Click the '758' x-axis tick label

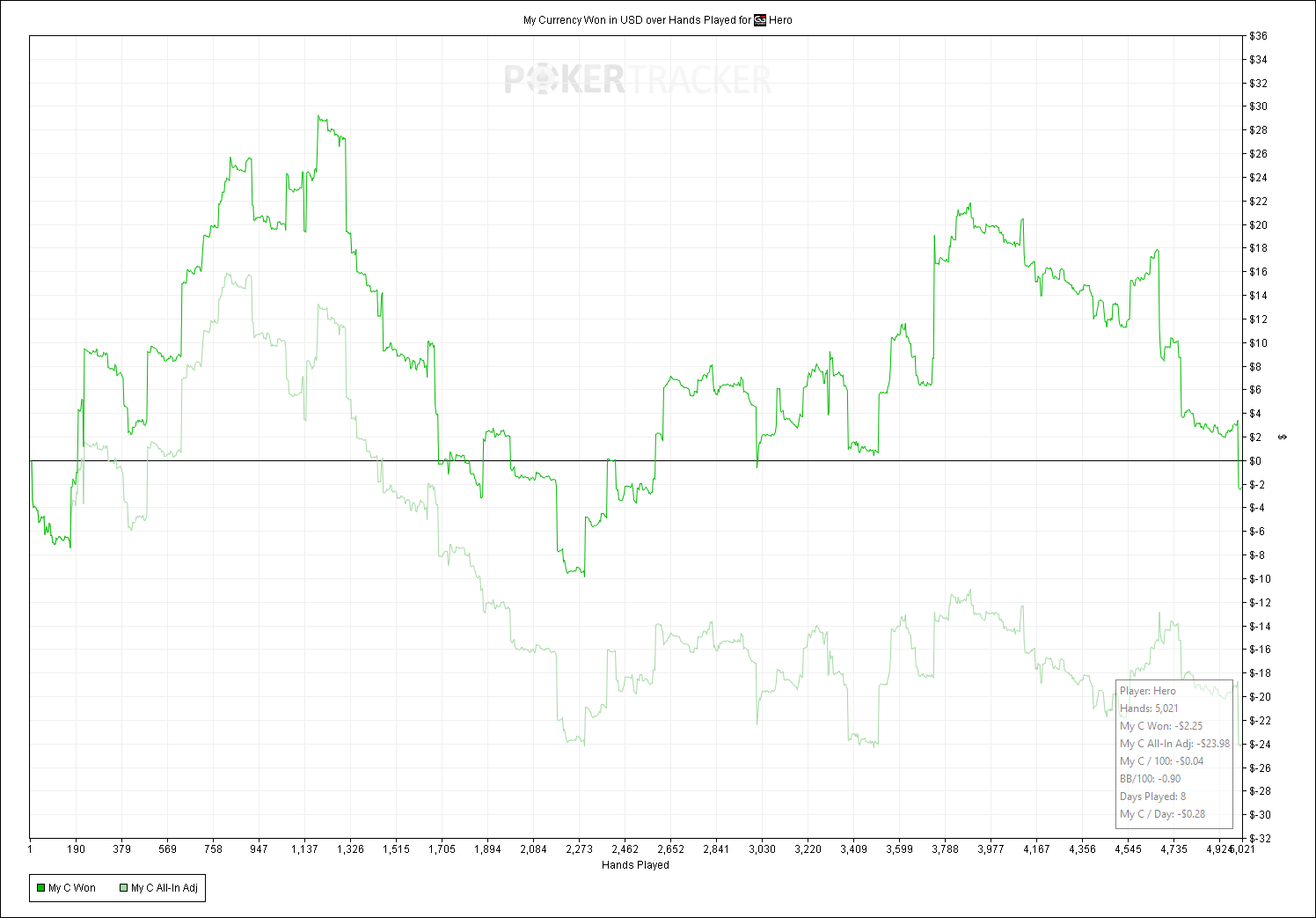[x=214, y=849]
